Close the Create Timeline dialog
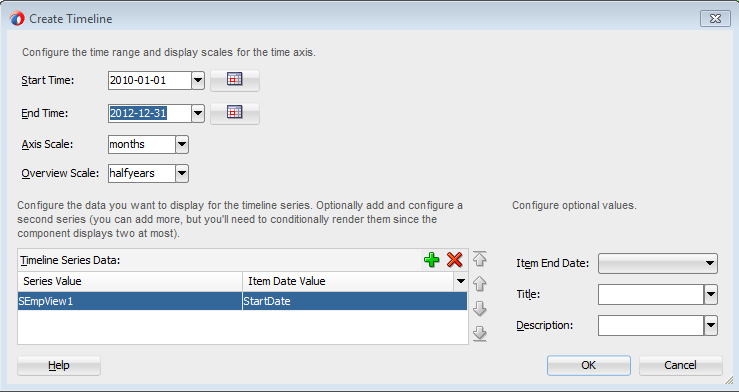The image size is (739, 392). tap(715, 19)
